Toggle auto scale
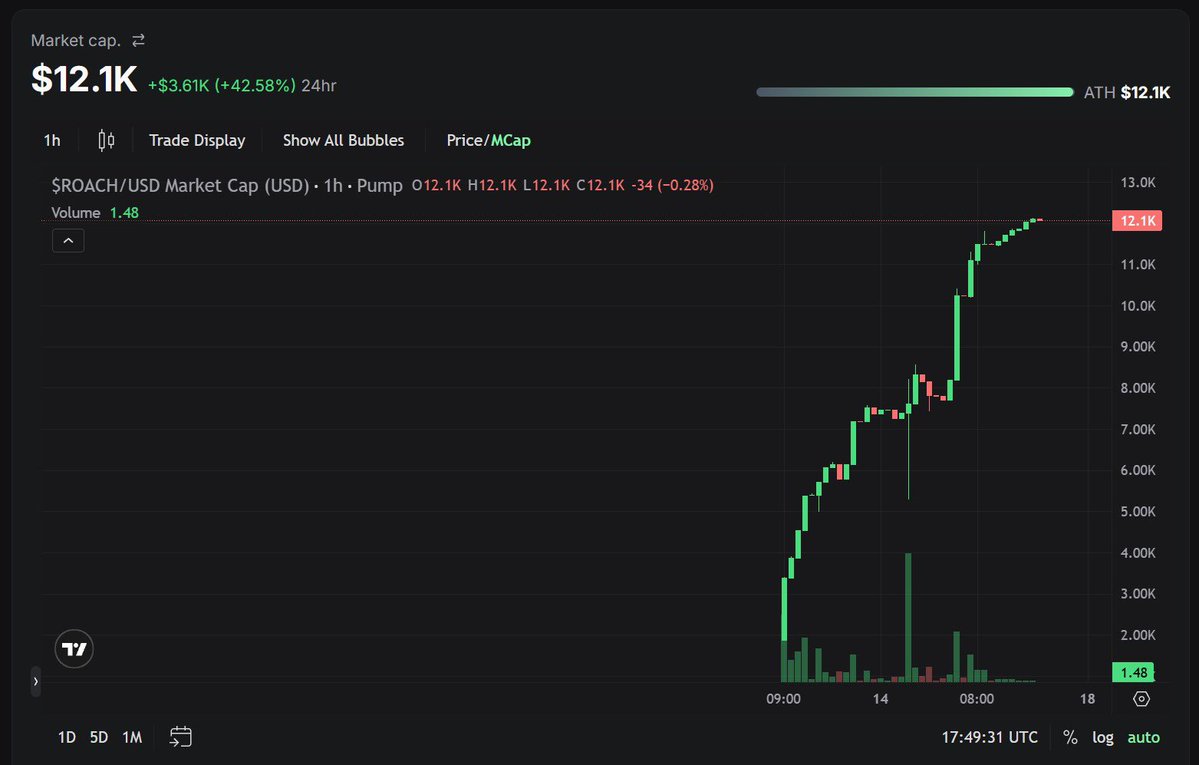Screen dimensions: 1199x765 pyautogui.click(x=1143, y=737)
